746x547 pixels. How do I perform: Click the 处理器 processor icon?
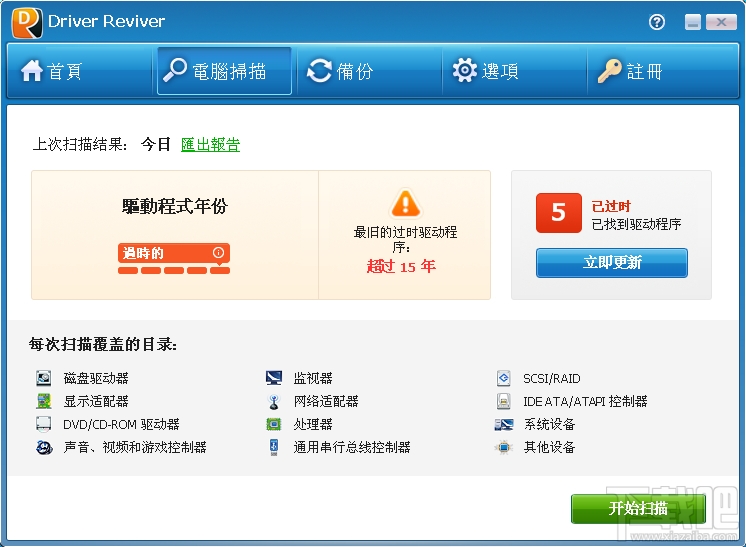pyautogui.click(x=274, y=424)
